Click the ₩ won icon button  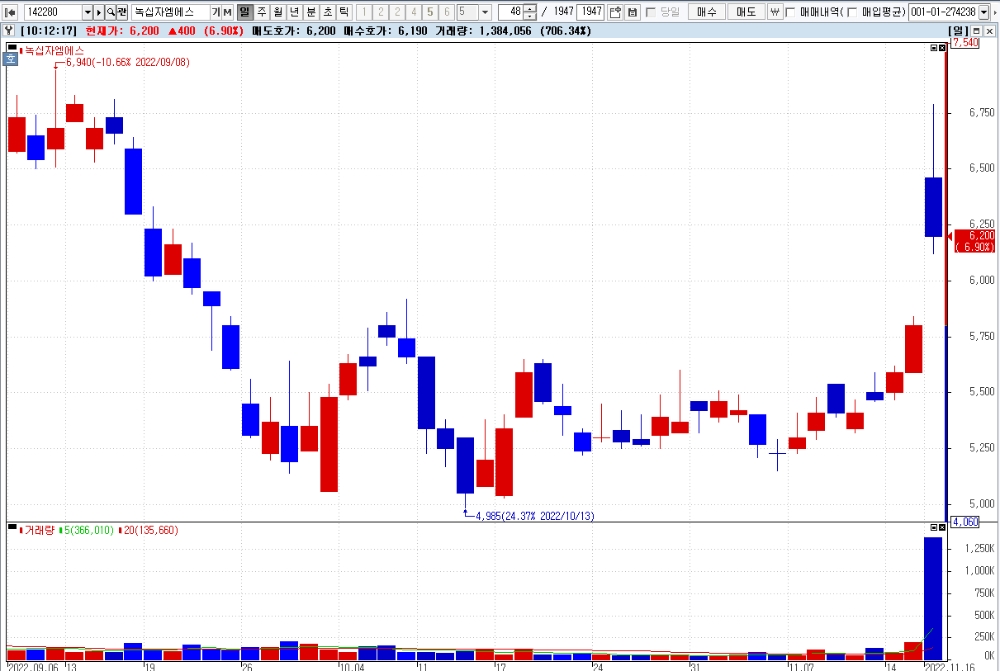point(774,11)
